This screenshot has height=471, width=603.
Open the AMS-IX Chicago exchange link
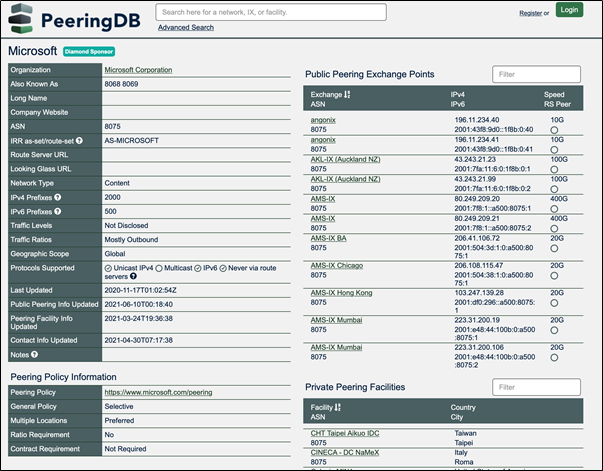(x=337, y=266)
